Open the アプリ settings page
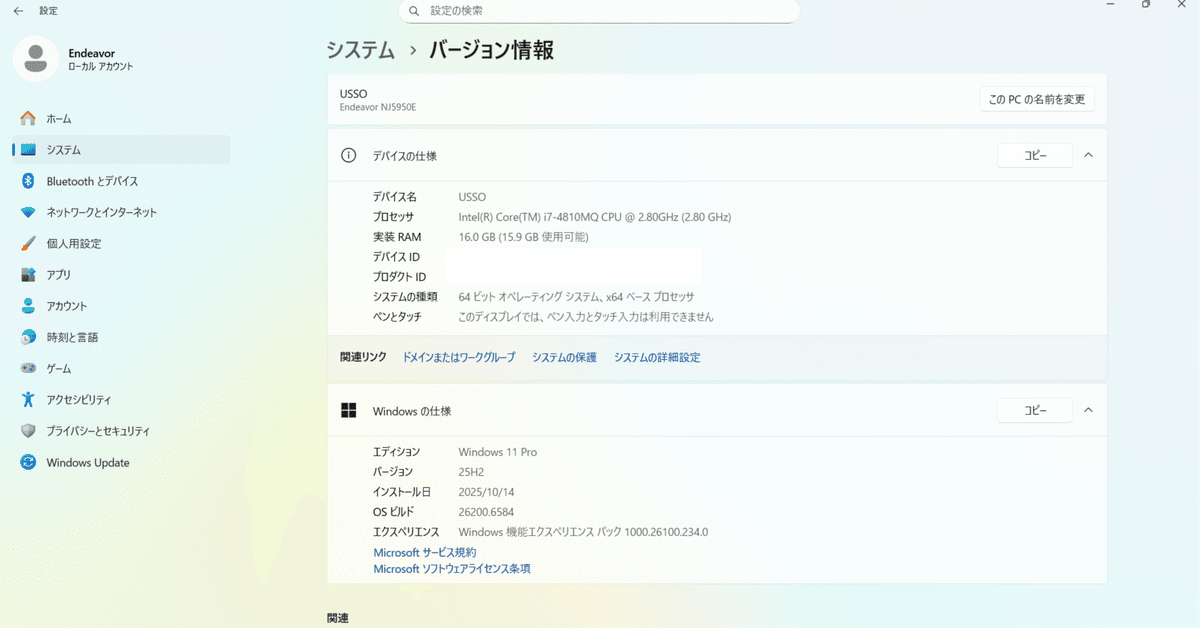The width and height of the screenshot is (1200, 628). (x=60, y=274)
